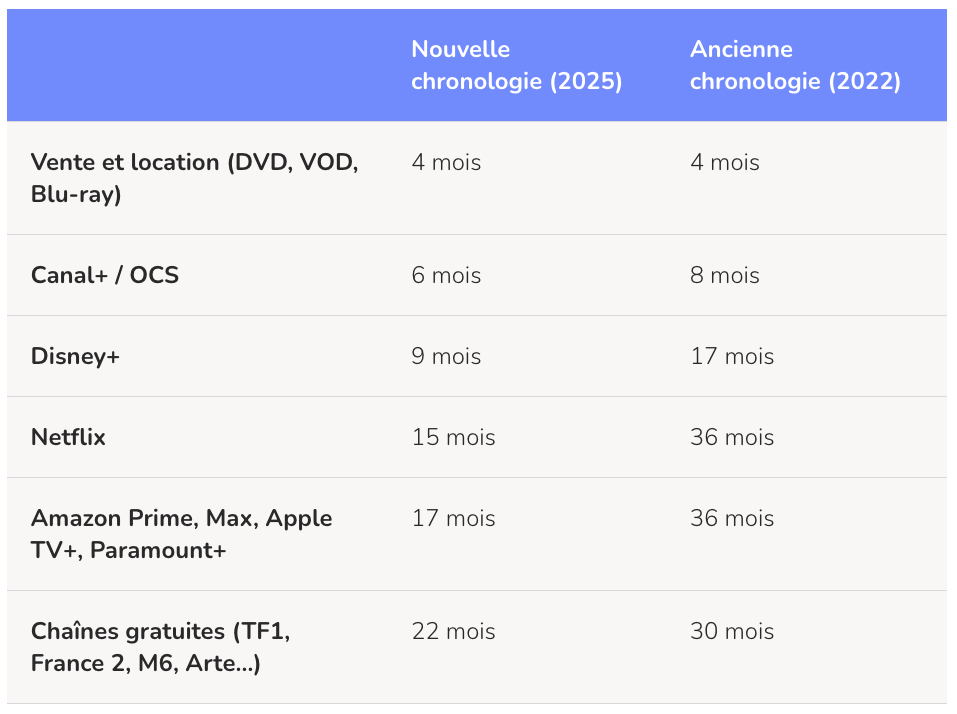This screenshot has height=714, width=957.
Task: Select the Canal+ / OCS row label
Action: pos(105,275)
